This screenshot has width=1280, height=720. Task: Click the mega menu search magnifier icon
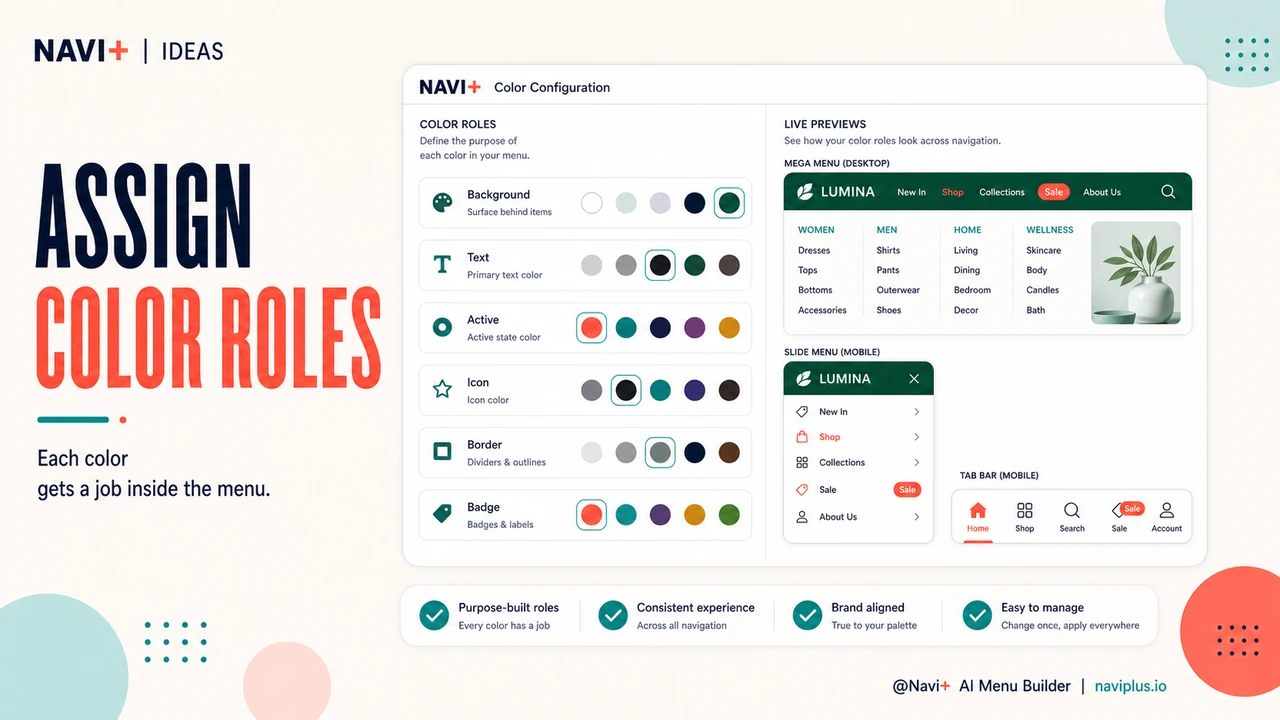(x=1168, y=192)
